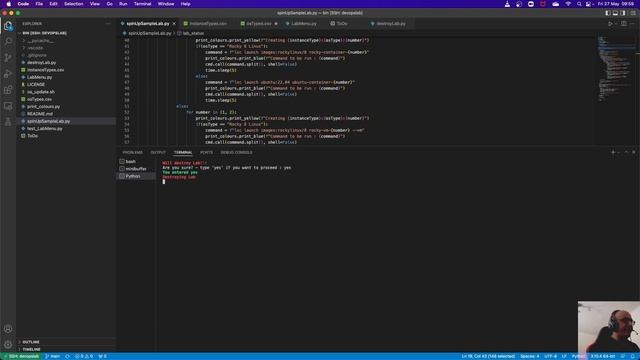The height and width of the screenshot is (360, 640).
Task: Open the editor more actions menu
Action: point(633,24)
